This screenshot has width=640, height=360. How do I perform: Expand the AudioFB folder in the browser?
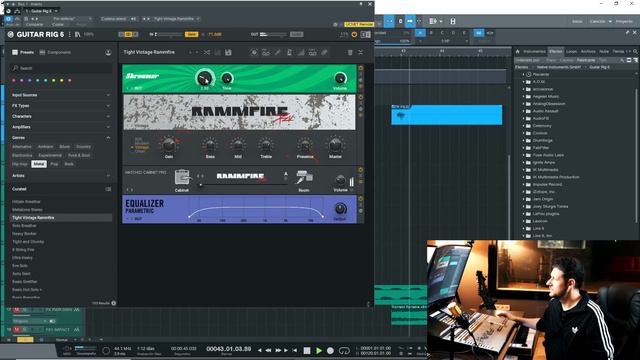coord(524,118)
